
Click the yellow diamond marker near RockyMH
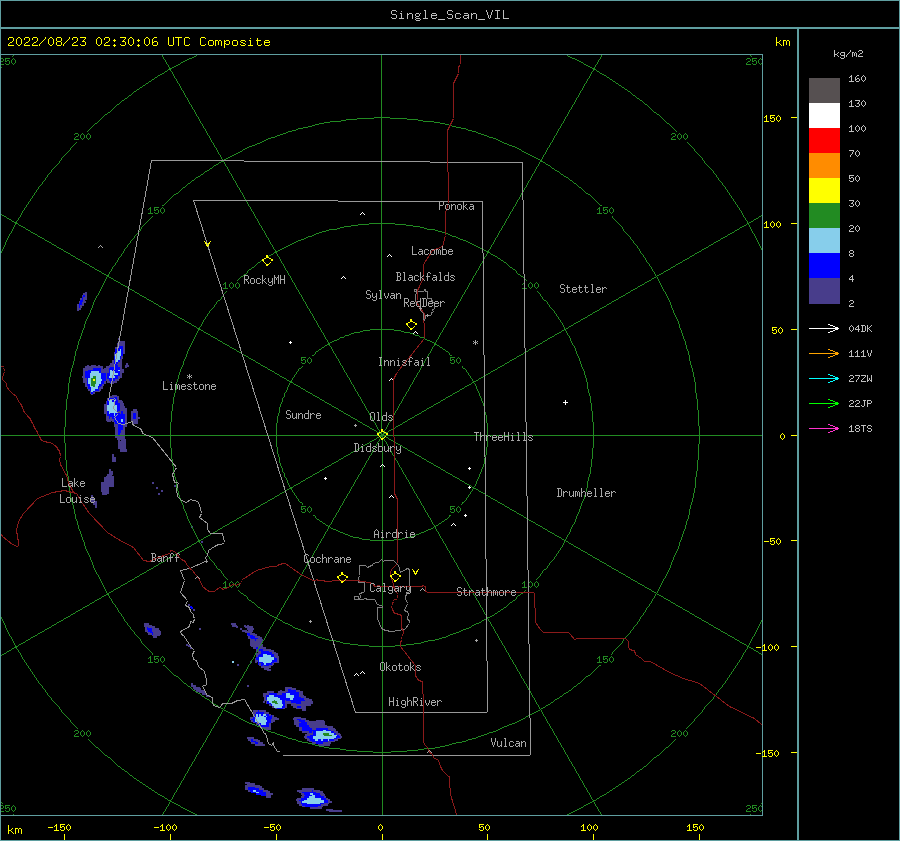pyautogui.click(x=267, y=261)
